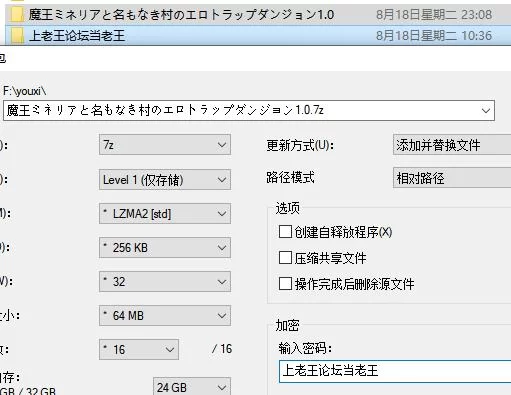Open the Level 1 (仅存储) compression dropdown
The image size is (511, 395).
tap(165, 180)
